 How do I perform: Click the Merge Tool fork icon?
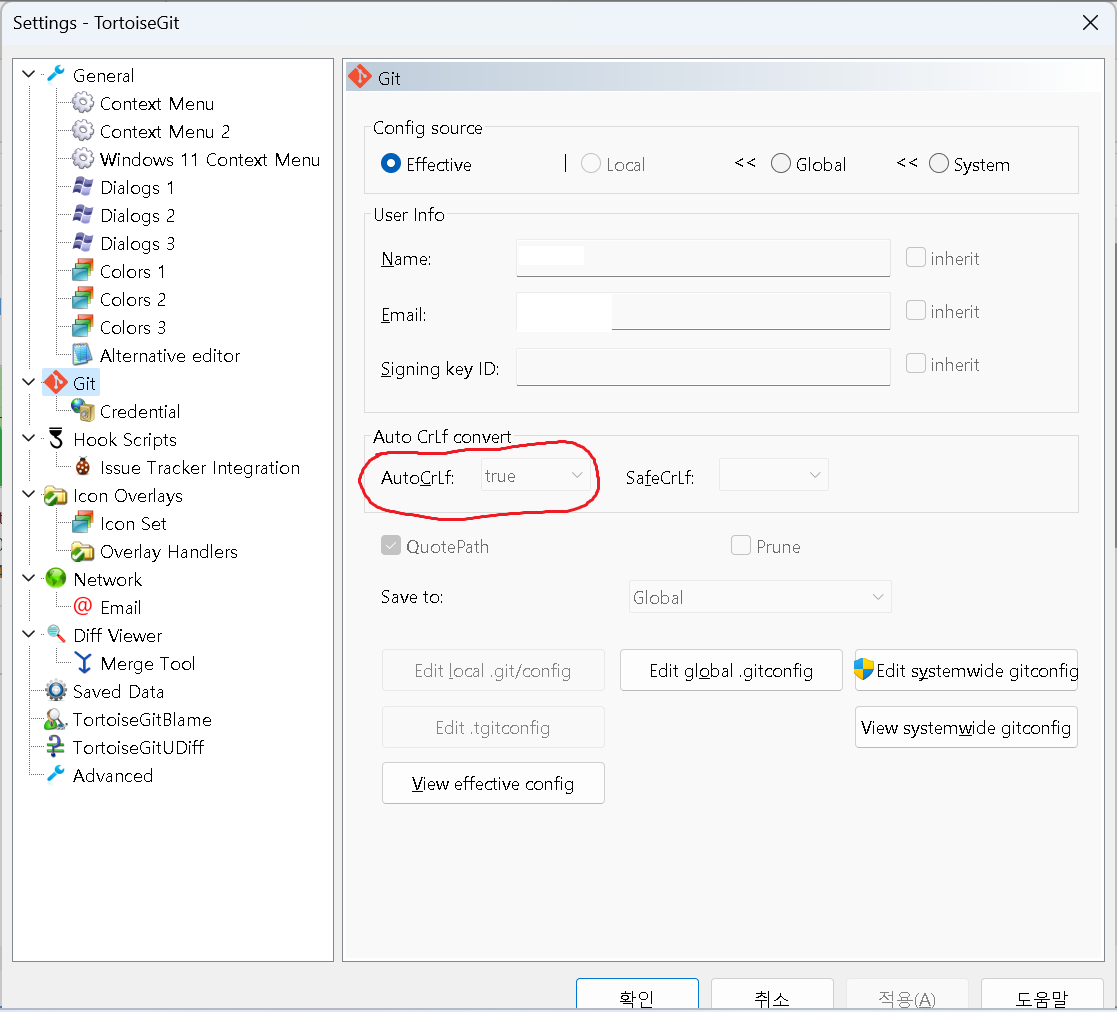tap(83, 663)
